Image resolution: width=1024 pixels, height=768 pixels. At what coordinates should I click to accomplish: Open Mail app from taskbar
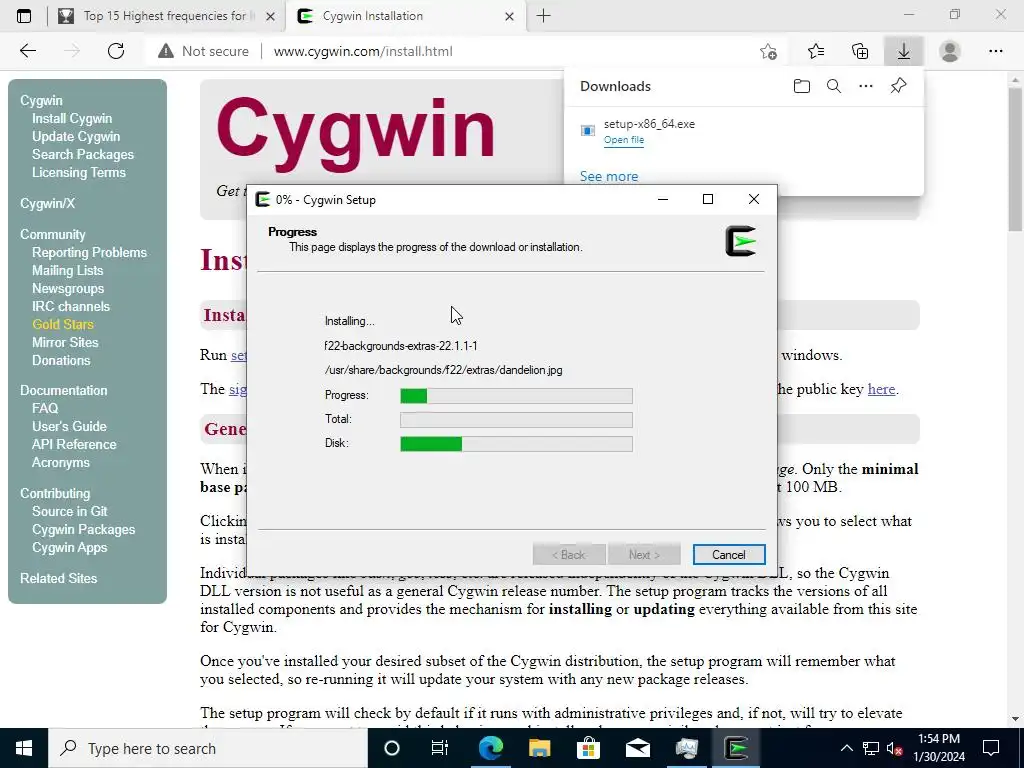click(x=637, y=748)
